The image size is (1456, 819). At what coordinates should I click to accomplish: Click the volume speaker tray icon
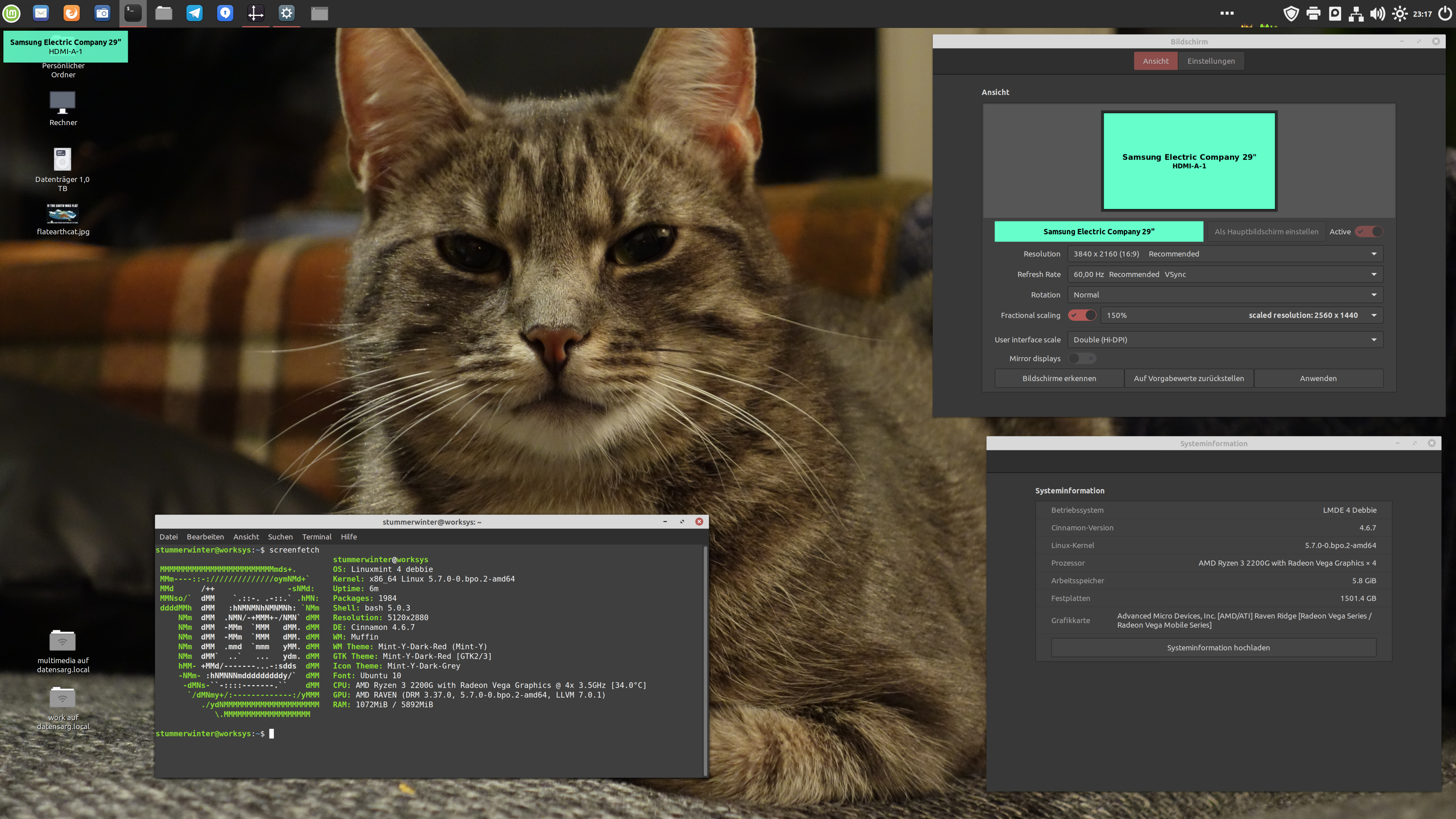pos(1378,14)
